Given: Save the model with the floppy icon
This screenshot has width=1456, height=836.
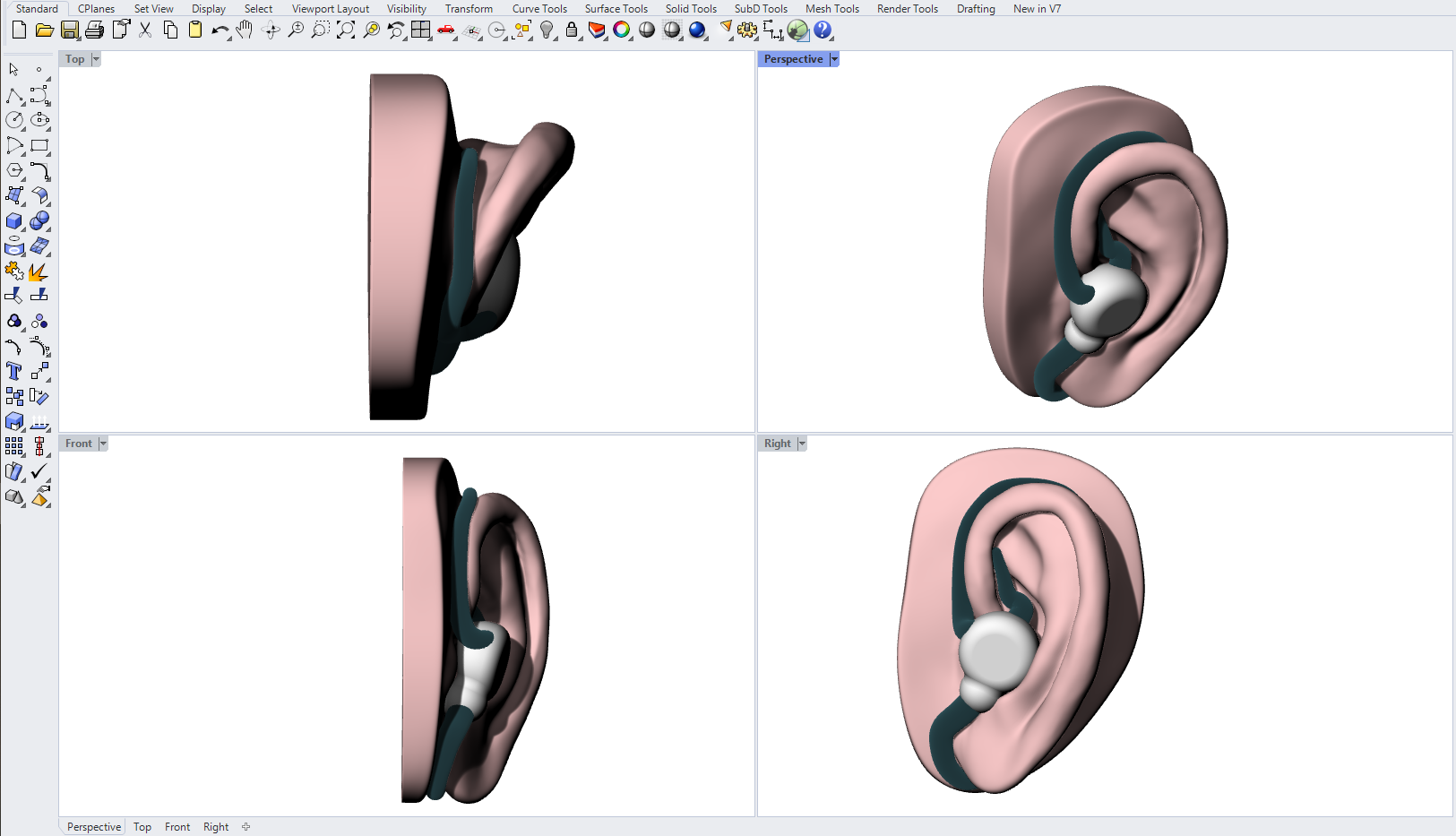Looking at the screenshot, I should coord(69,30).
